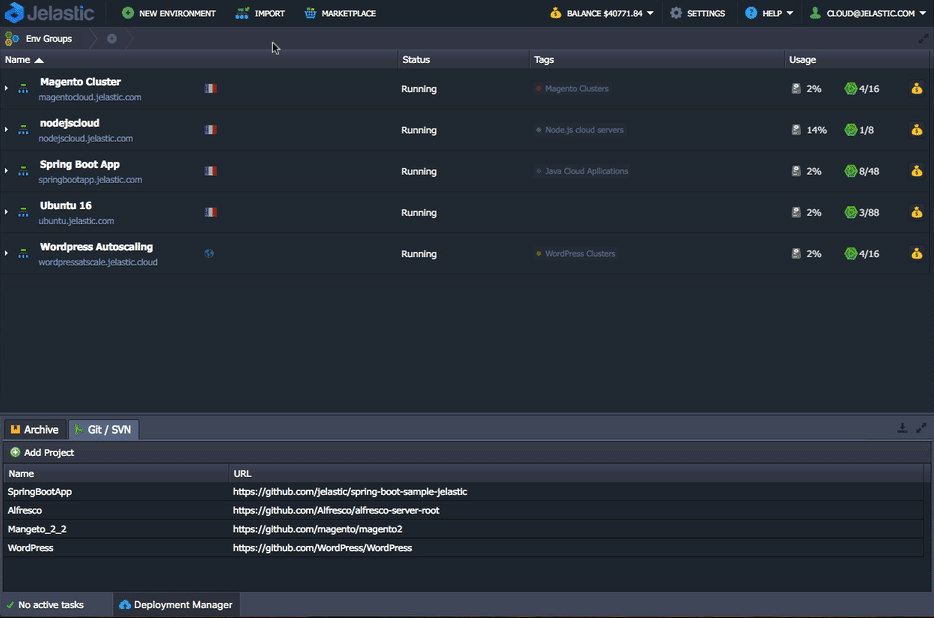The height and width of the screenshot is (618, 934).
Task: Select the Alfresco project row
Action: pyautogui.click(x=463, y=510)
